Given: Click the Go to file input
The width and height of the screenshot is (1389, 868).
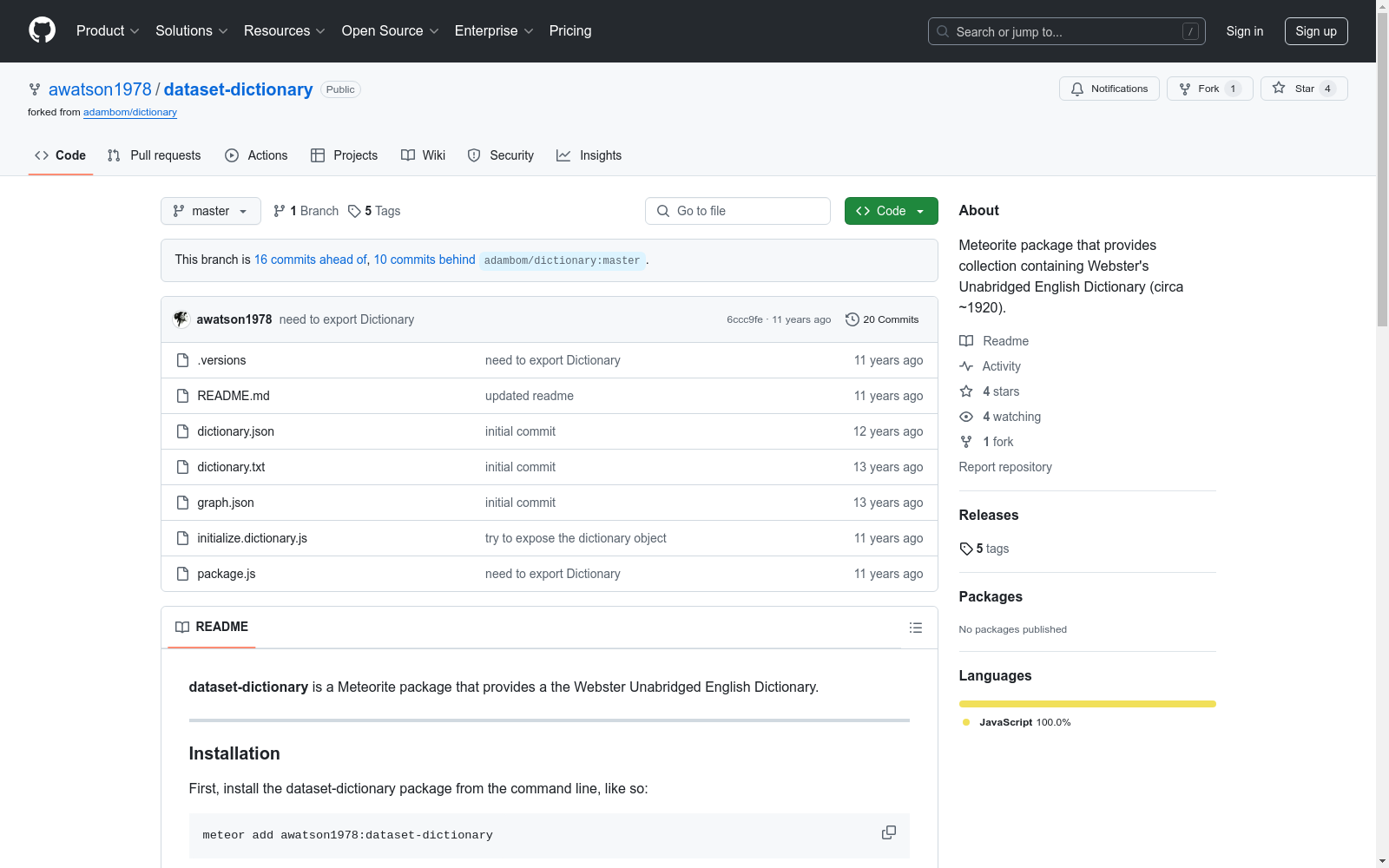Looking at the screenshot, I should coord(738,211).
